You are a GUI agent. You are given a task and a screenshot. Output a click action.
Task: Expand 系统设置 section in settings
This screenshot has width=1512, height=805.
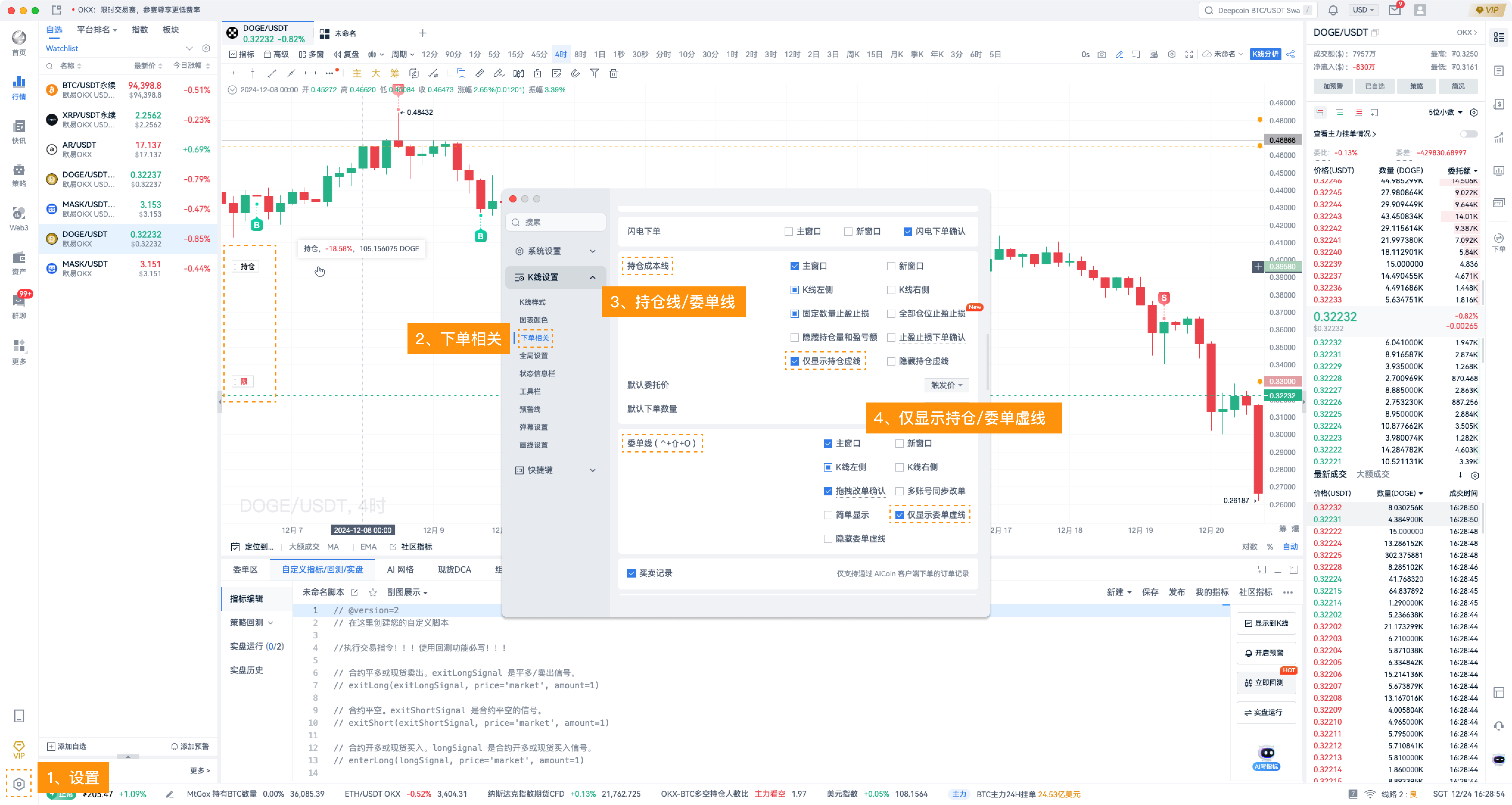point(555,251)
